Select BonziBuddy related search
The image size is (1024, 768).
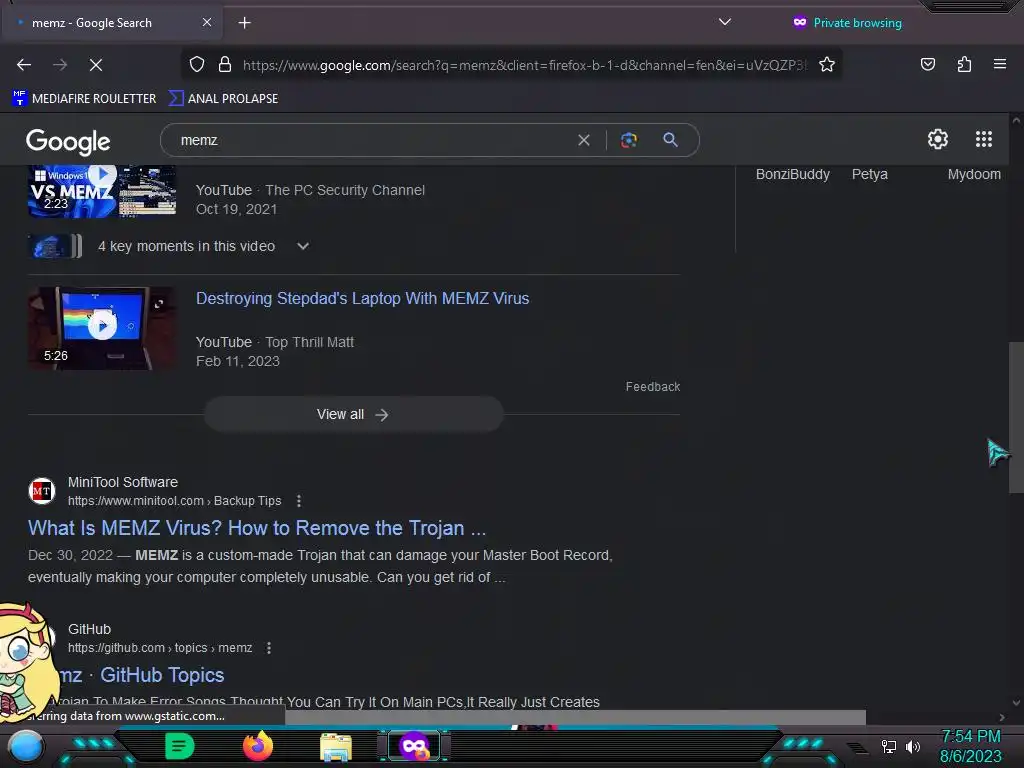[x=792, y=174]
